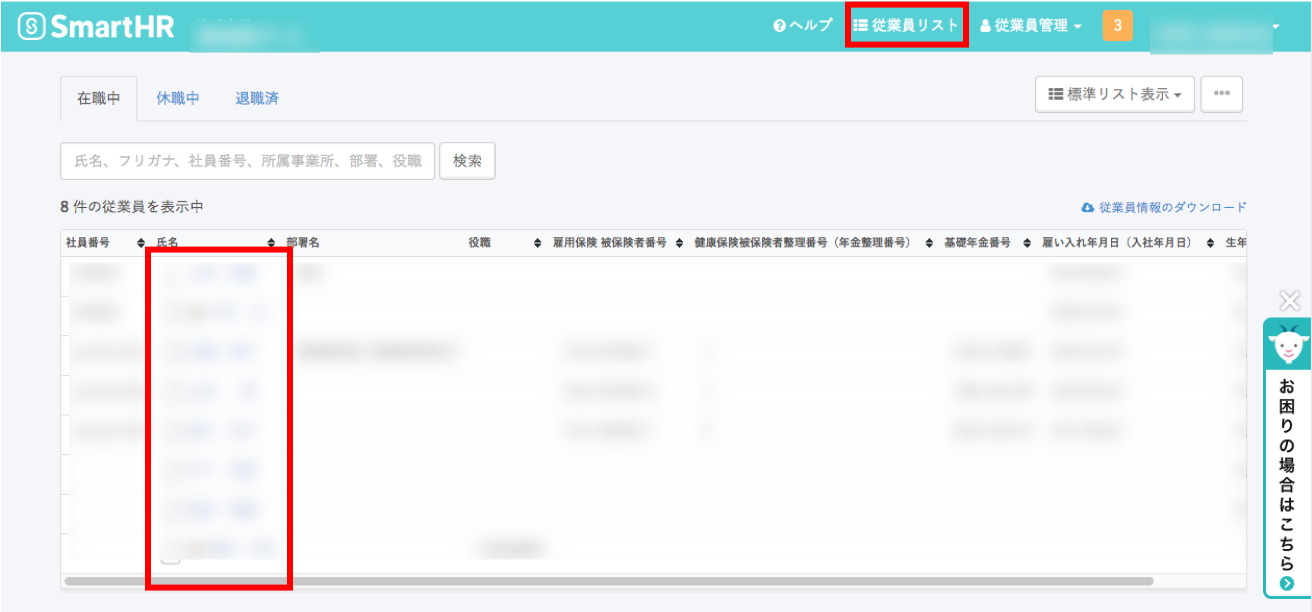Screen dimensions: 1312x612
Task: Open the 従業員リスト employee list
Action: click(906, 26)
